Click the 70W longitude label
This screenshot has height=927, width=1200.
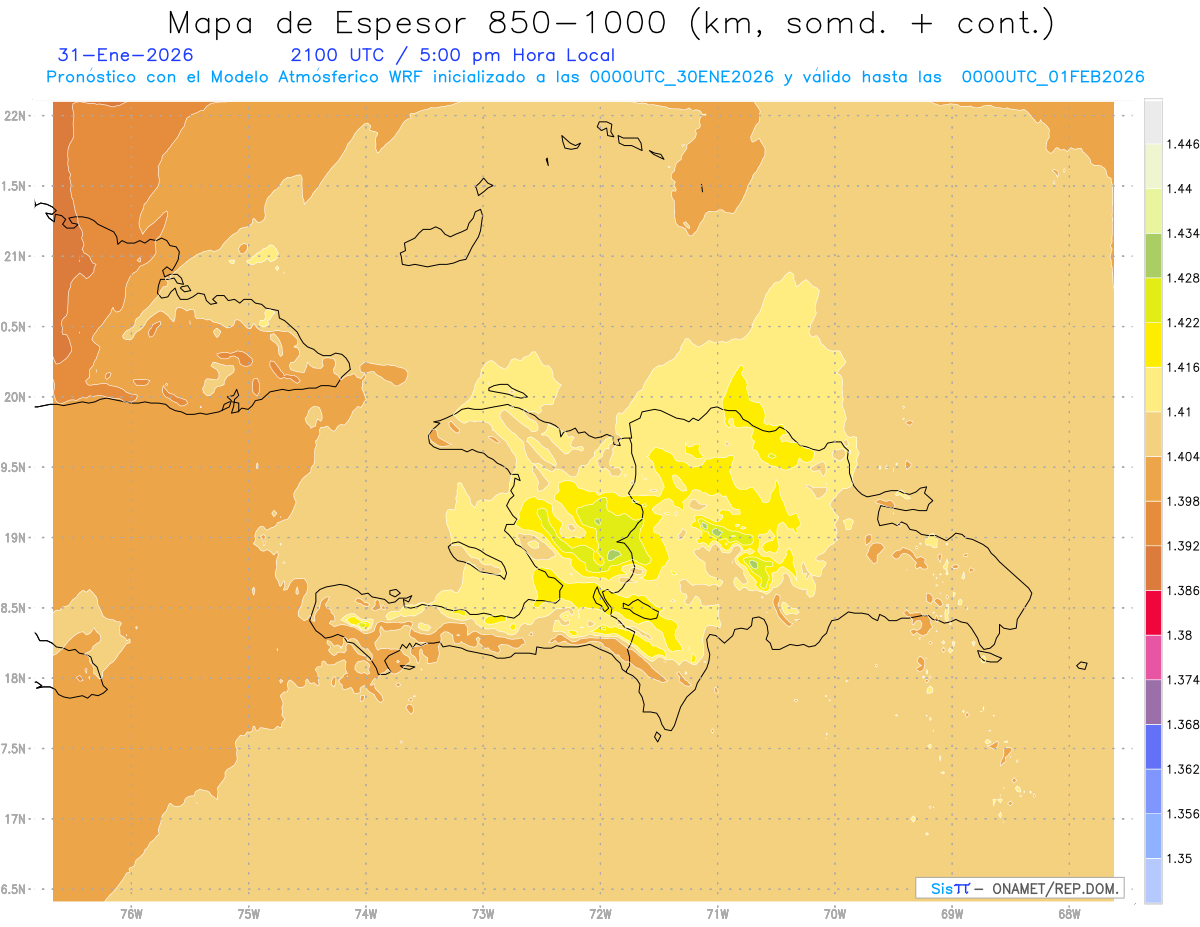pyautogui.click(x=835, y=914)
